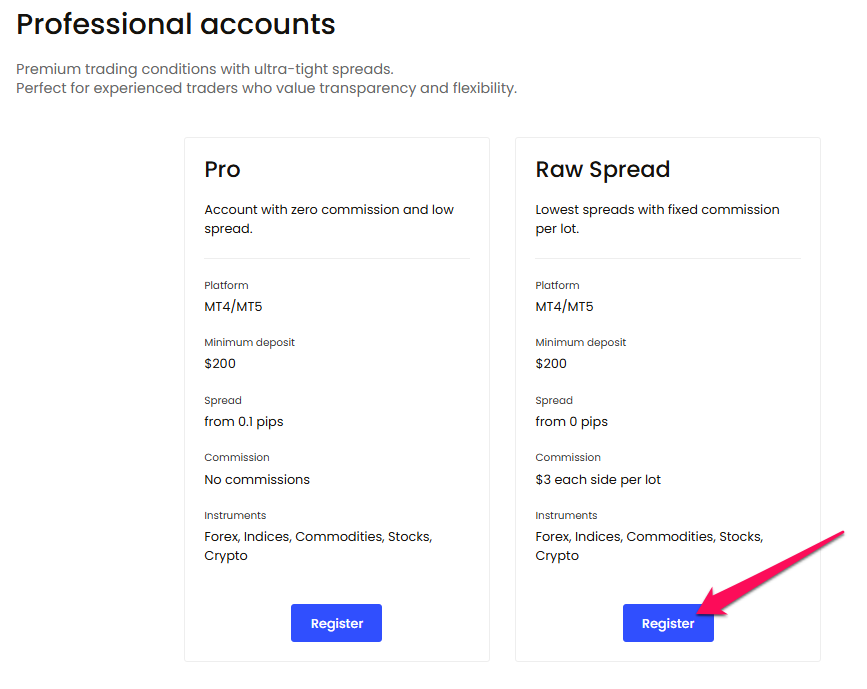Click the Professional accounts page title

pyautogui.click(x=176, y=24)
